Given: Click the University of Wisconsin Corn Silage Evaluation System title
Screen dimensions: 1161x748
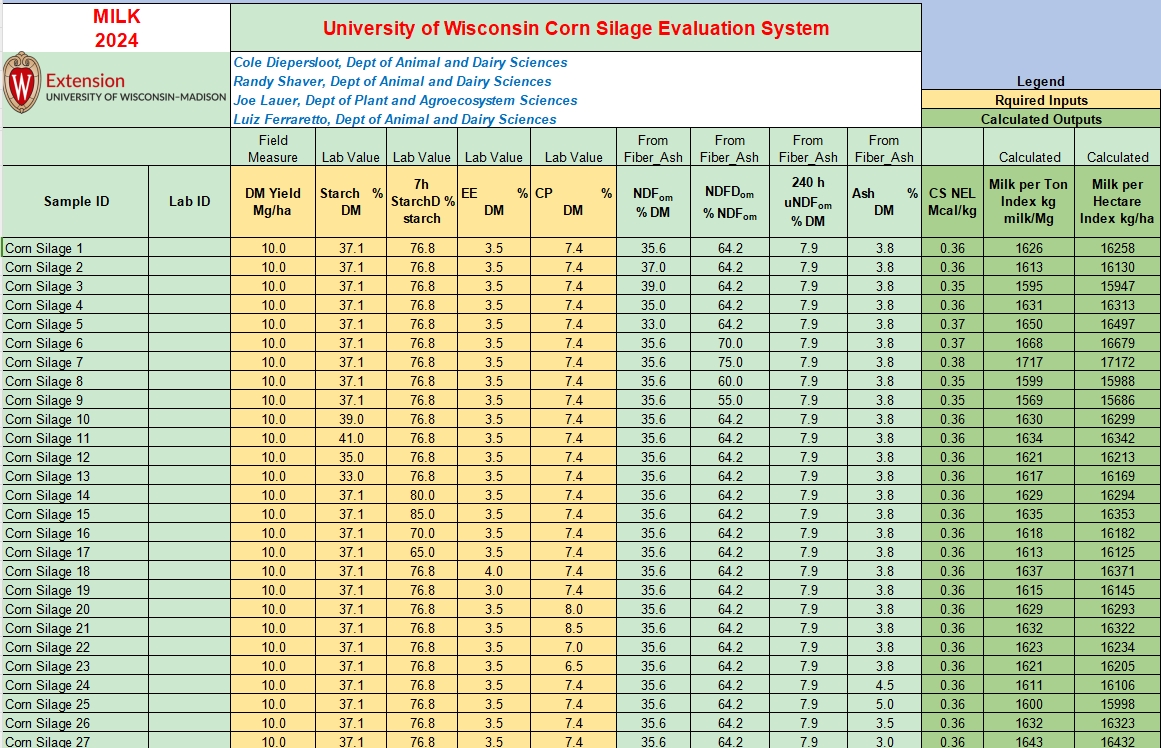Looking at the screenshot, I should [x=576, y=28].
